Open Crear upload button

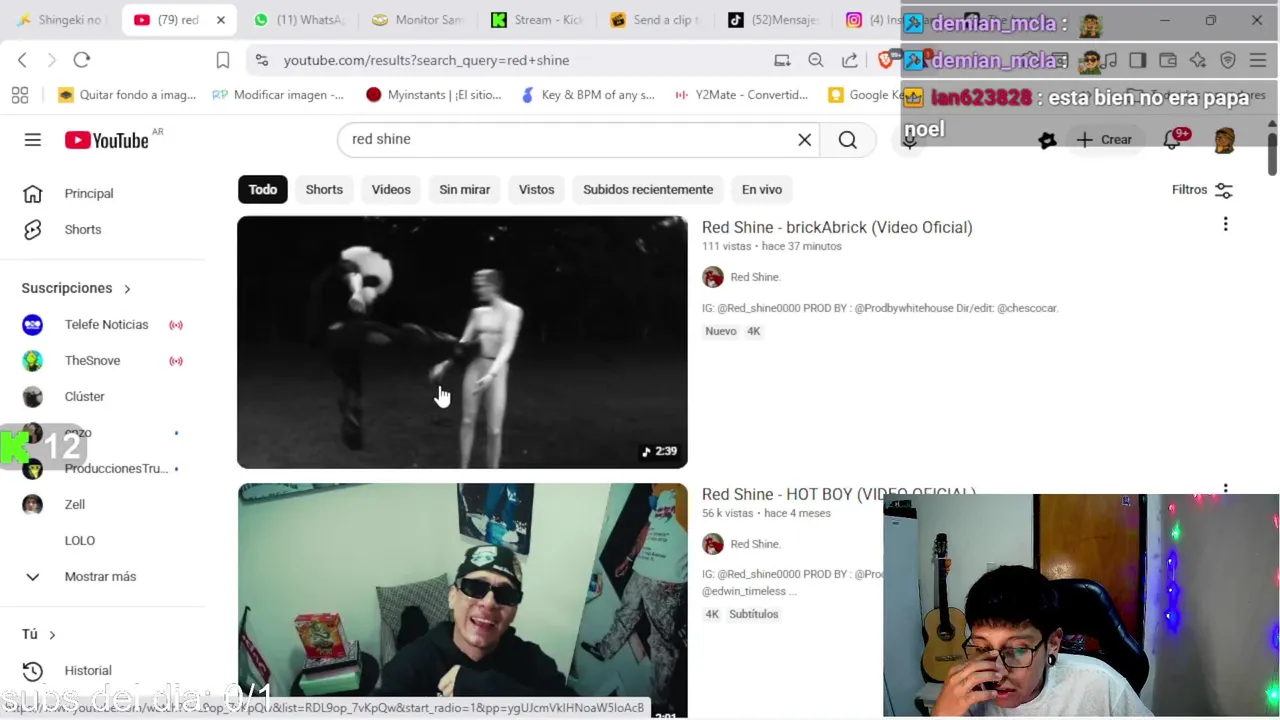[x=1104, y=140]
